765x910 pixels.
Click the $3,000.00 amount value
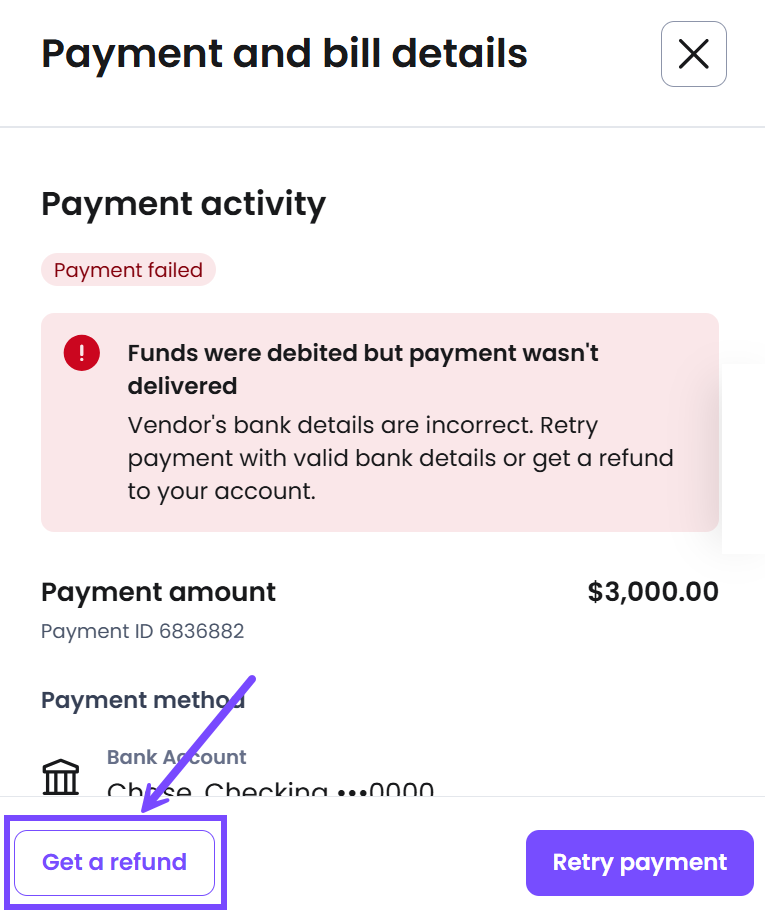pos(653,592)
